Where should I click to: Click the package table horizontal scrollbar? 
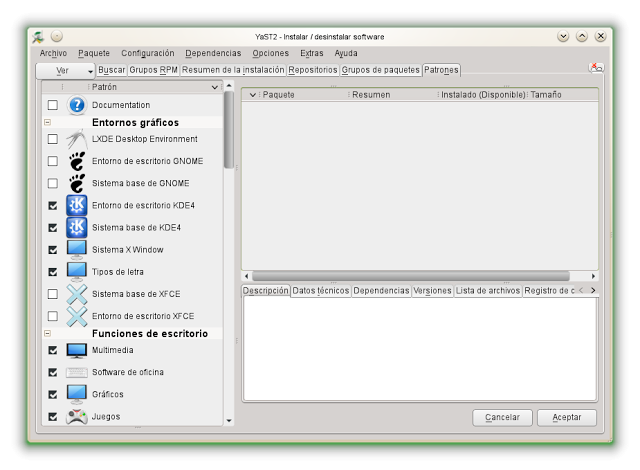(x=410, y=276)
